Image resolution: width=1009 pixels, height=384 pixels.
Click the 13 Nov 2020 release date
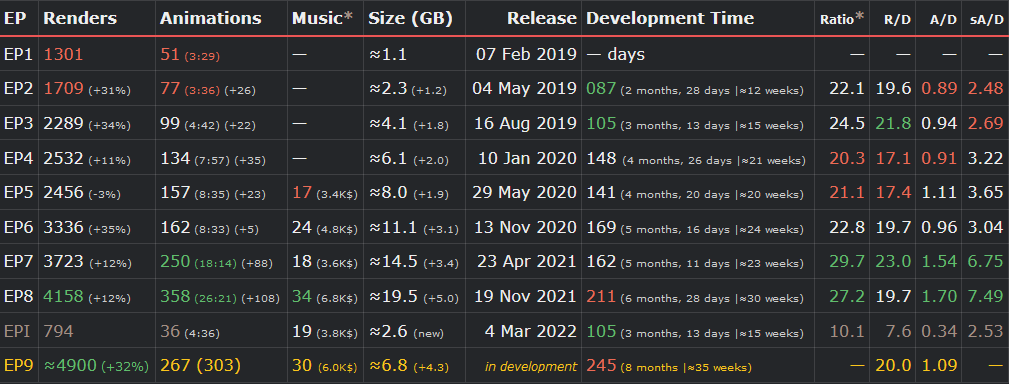click(525, 227)
